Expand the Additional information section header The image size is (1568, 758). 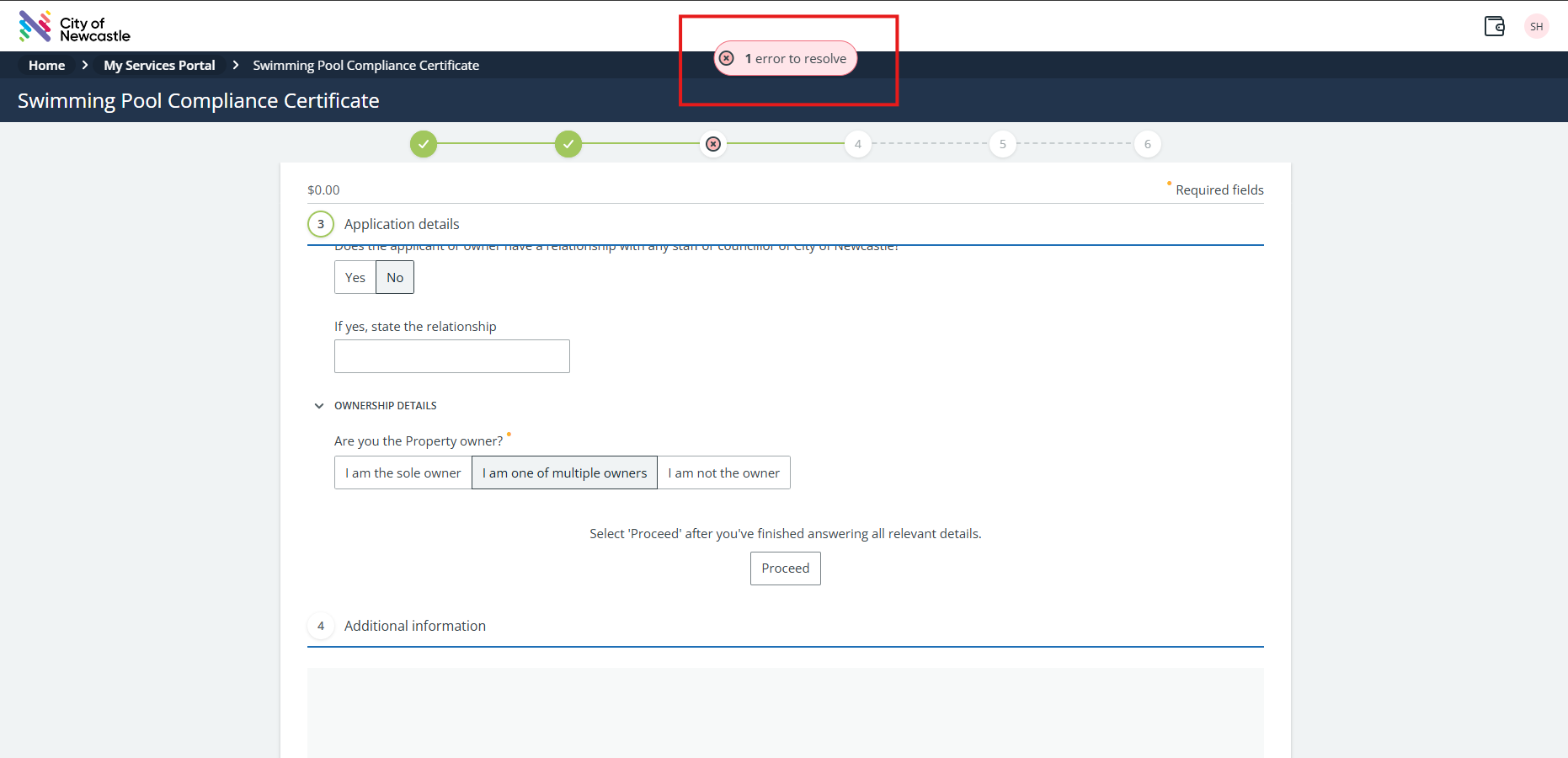click(x=414, y=626)
